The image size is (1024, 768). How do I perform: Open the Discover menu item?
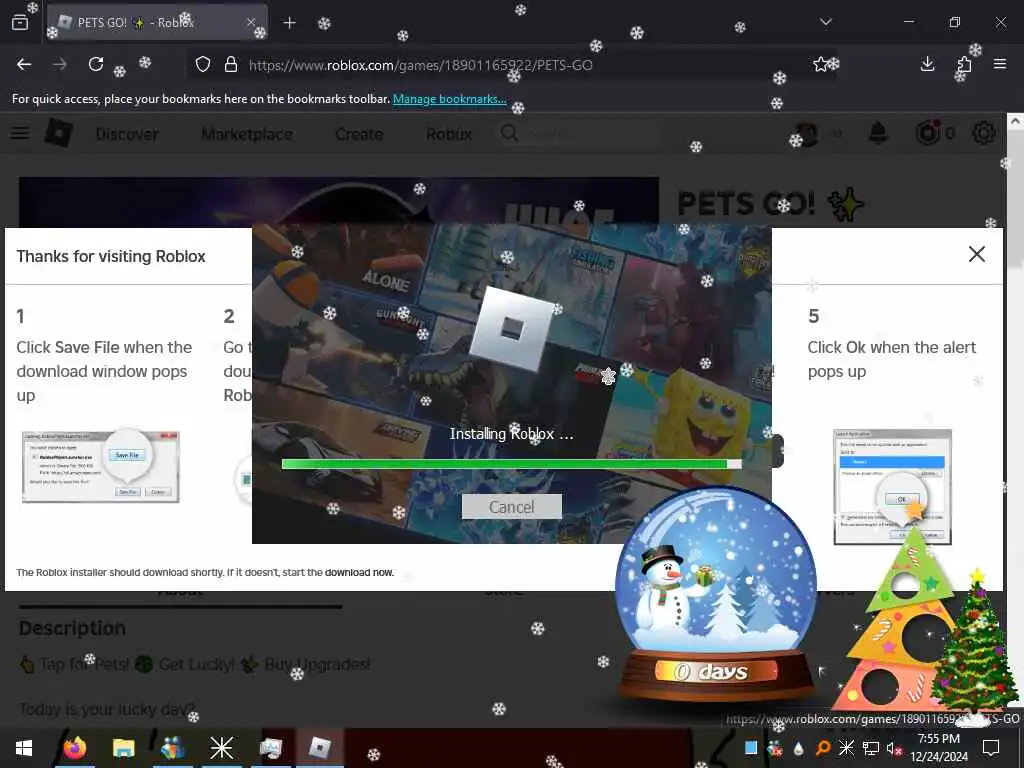click(127, 135)
